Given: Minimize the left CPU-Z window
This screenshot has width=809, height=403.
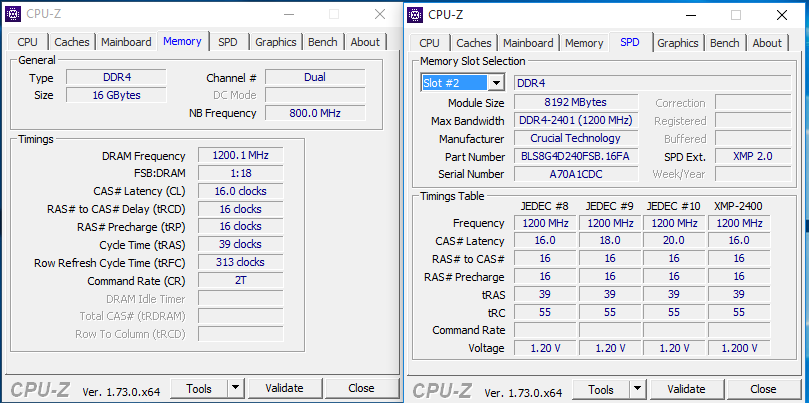Looking at the screenshot, I should [x=288, y=14].
